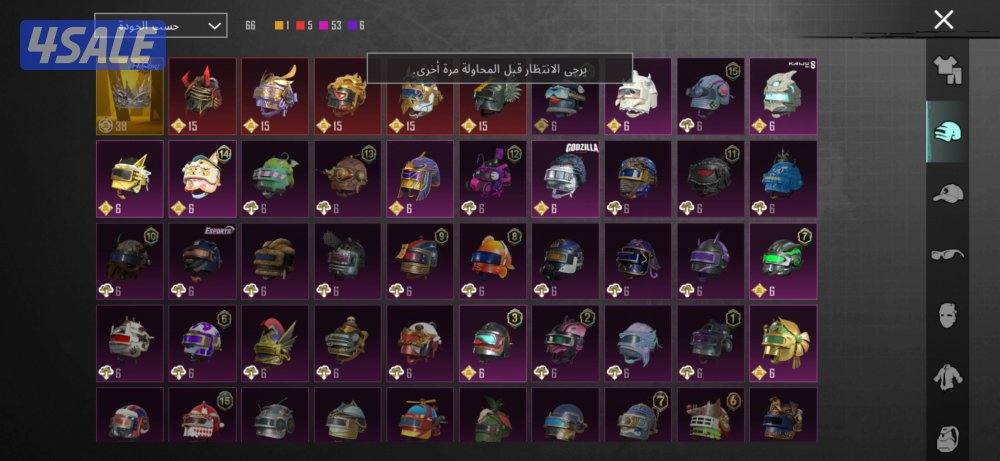1000x461 pixels.
Task: Select the Esports-labeled helmet skin
Action: [x=202, y=261]
